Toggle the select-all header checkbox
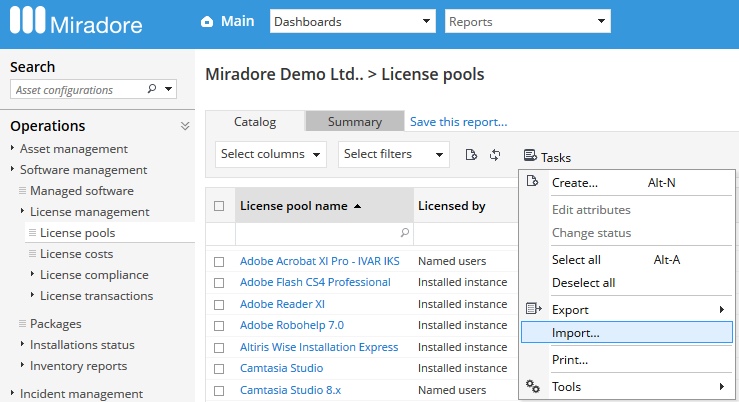Viewport: 739px width, 402px height. pos(219,206)
